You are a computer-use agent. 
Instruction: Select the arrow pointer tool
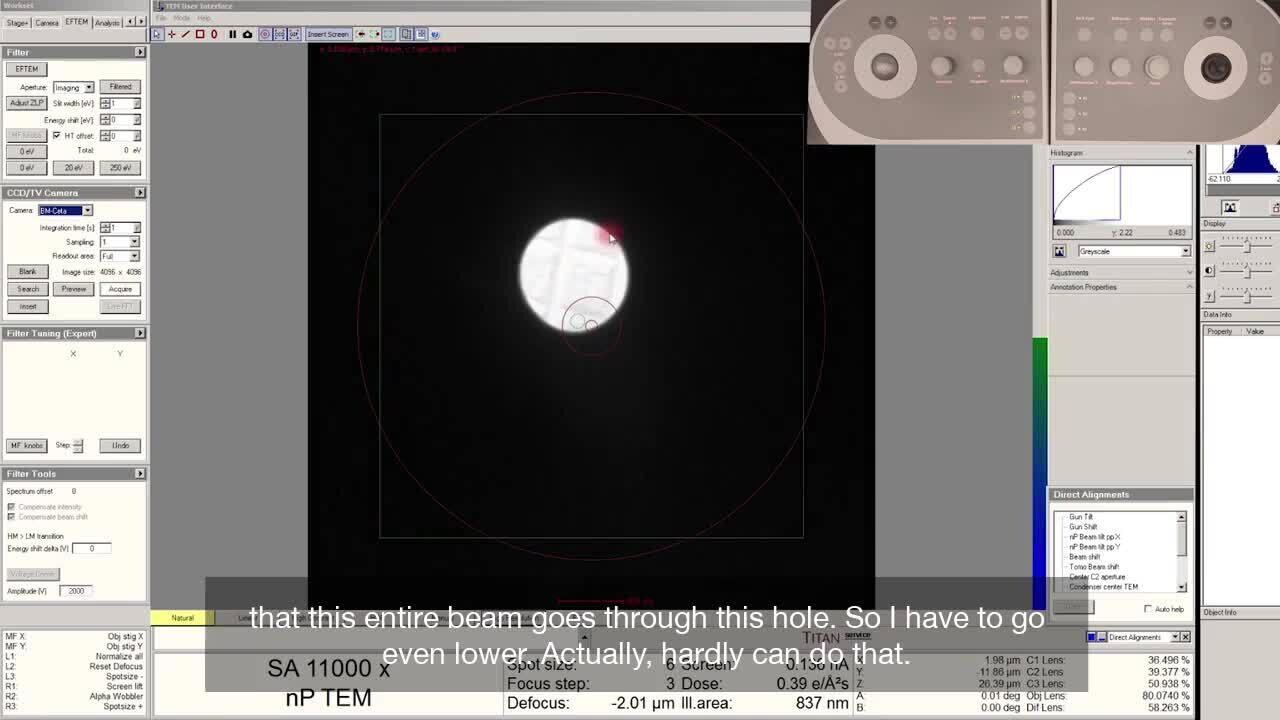pyautogui.click(x=157, y=34)
